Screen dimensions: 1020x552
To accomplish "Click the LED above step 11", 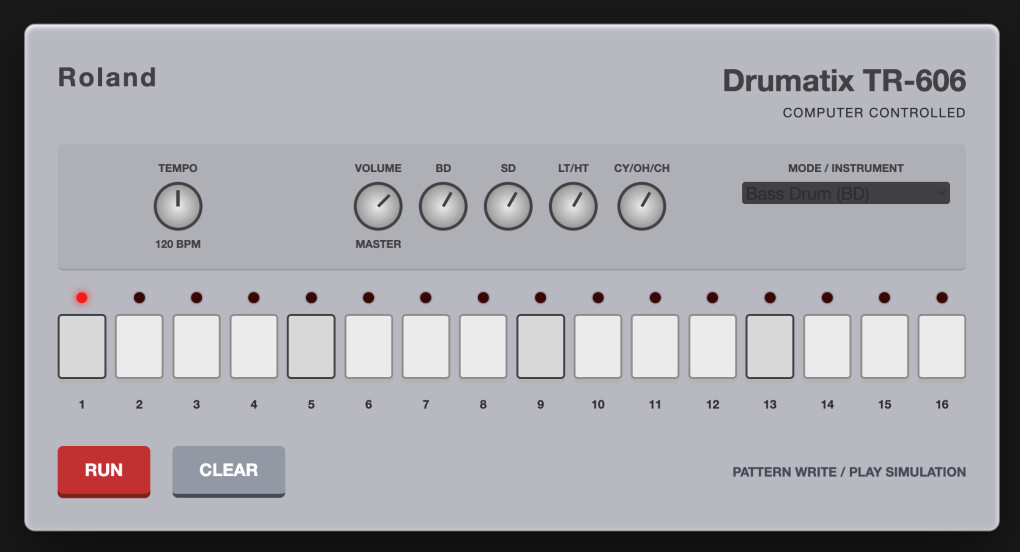I will (x=655, y=298).
